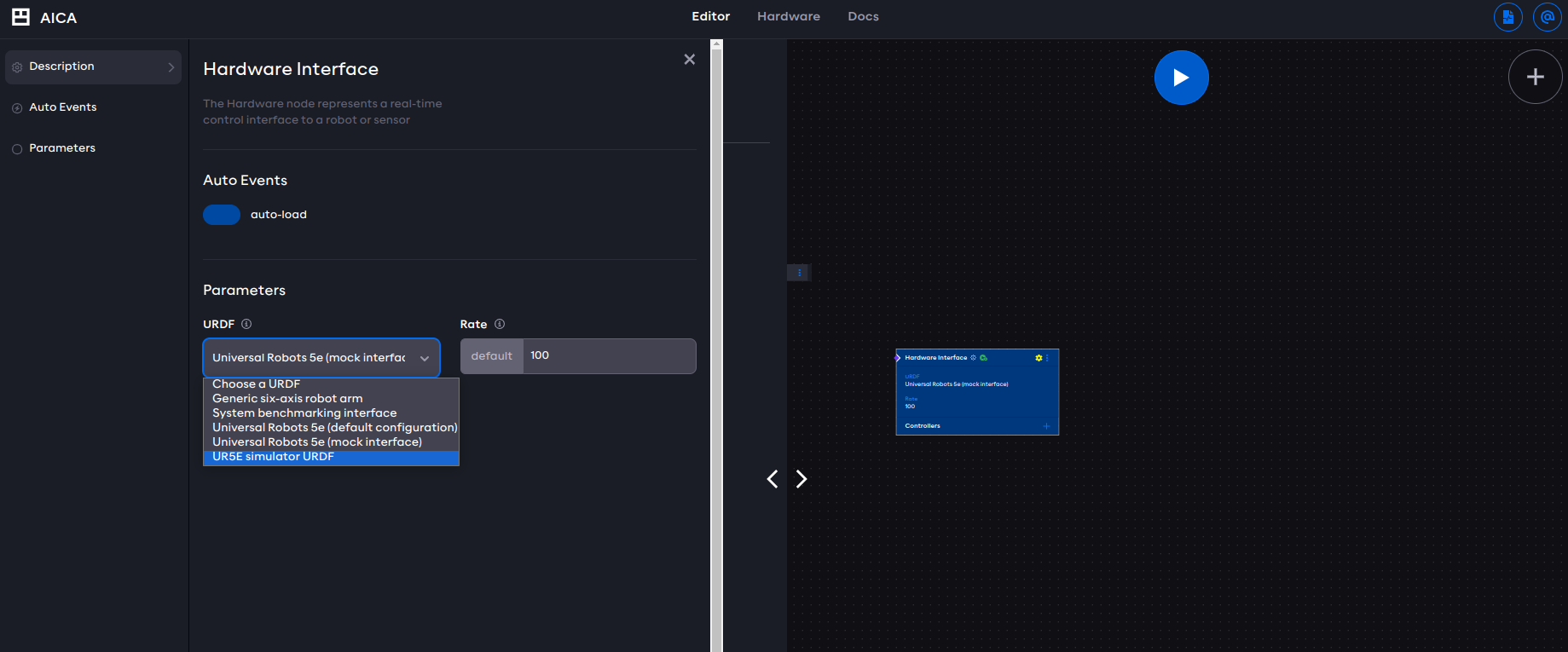
Task: Click the URDF dropdown chevron arrow
Action: (425, 359)
